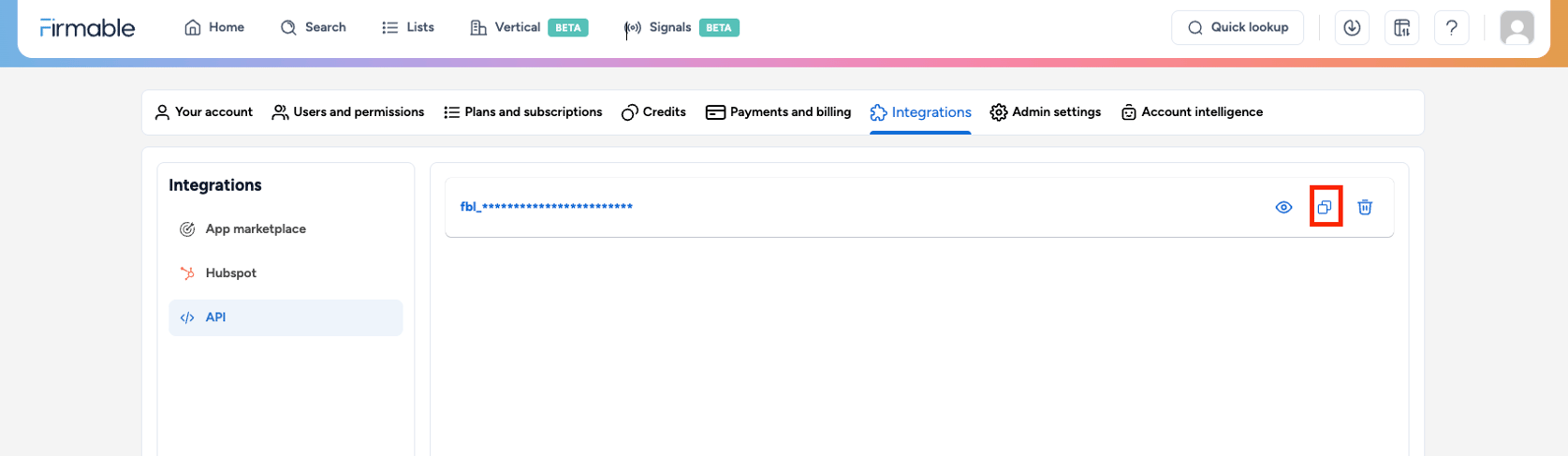The image size is (1568, 456).
Task: Click the Quick lookup search box
Action: pyautogui.click(x=1237, y=27)
